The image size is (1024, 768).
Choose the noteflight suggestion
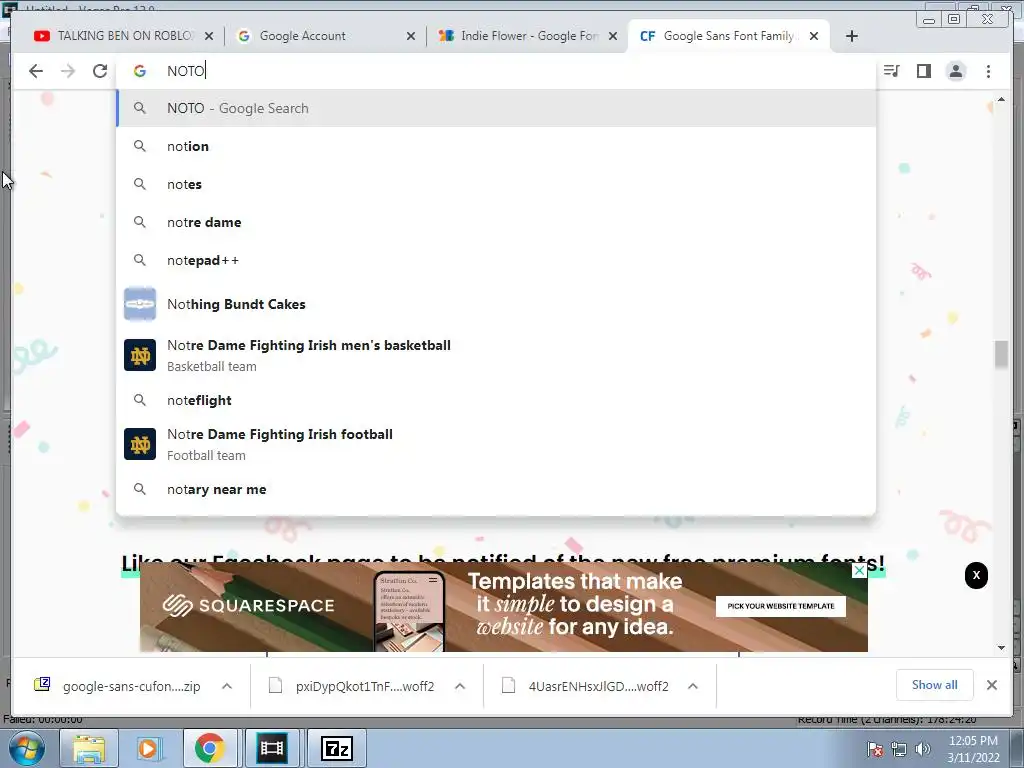[496, 400]
